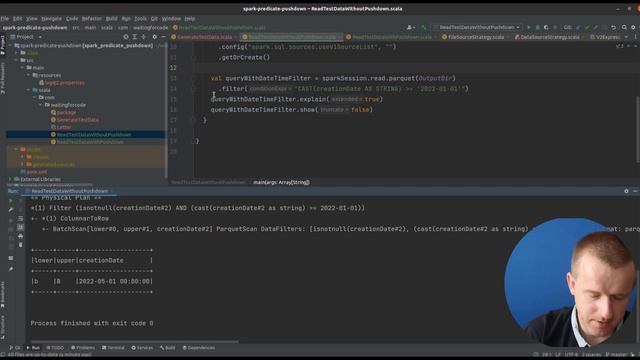Image resolution: width=640 pixels, height=360 pixels.
Task: Click the ReadTestDataWithoutPushdown Run tab
Action: pos(69,191)
